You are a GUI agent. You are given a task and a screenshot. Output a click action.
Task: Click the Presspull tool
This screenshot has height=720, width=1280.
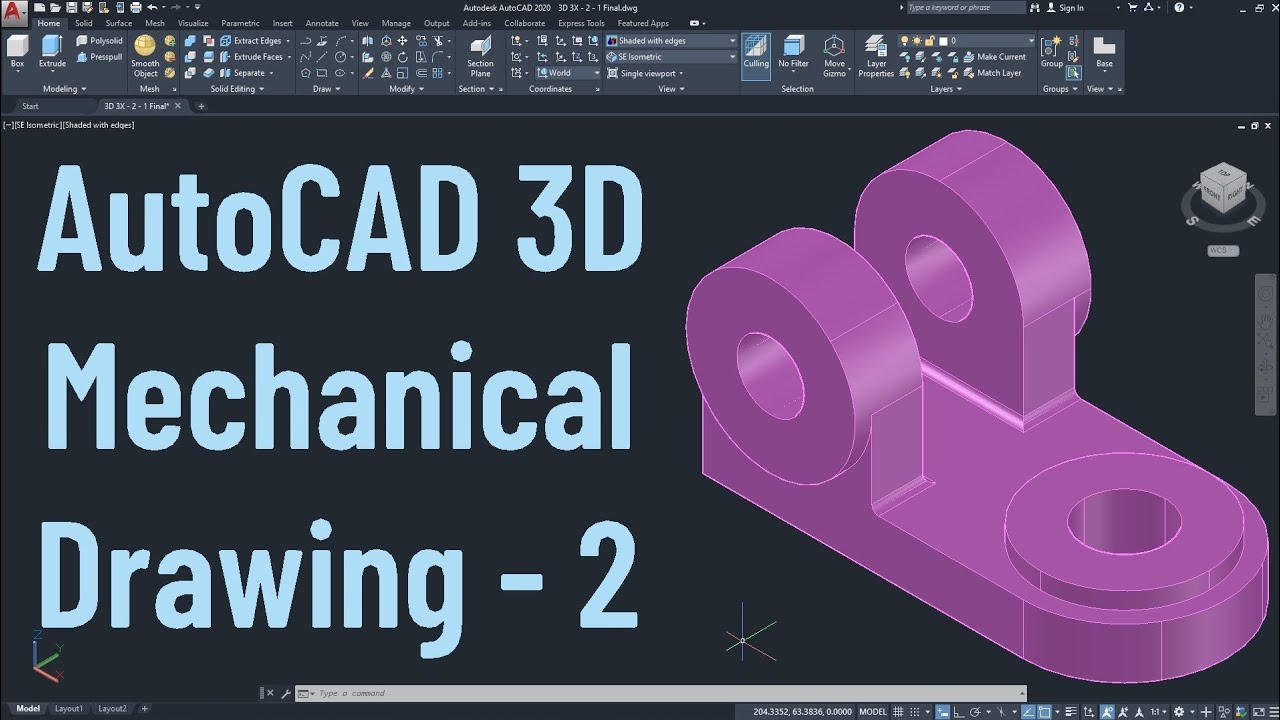pyautogui.click(x=99, y=57)
